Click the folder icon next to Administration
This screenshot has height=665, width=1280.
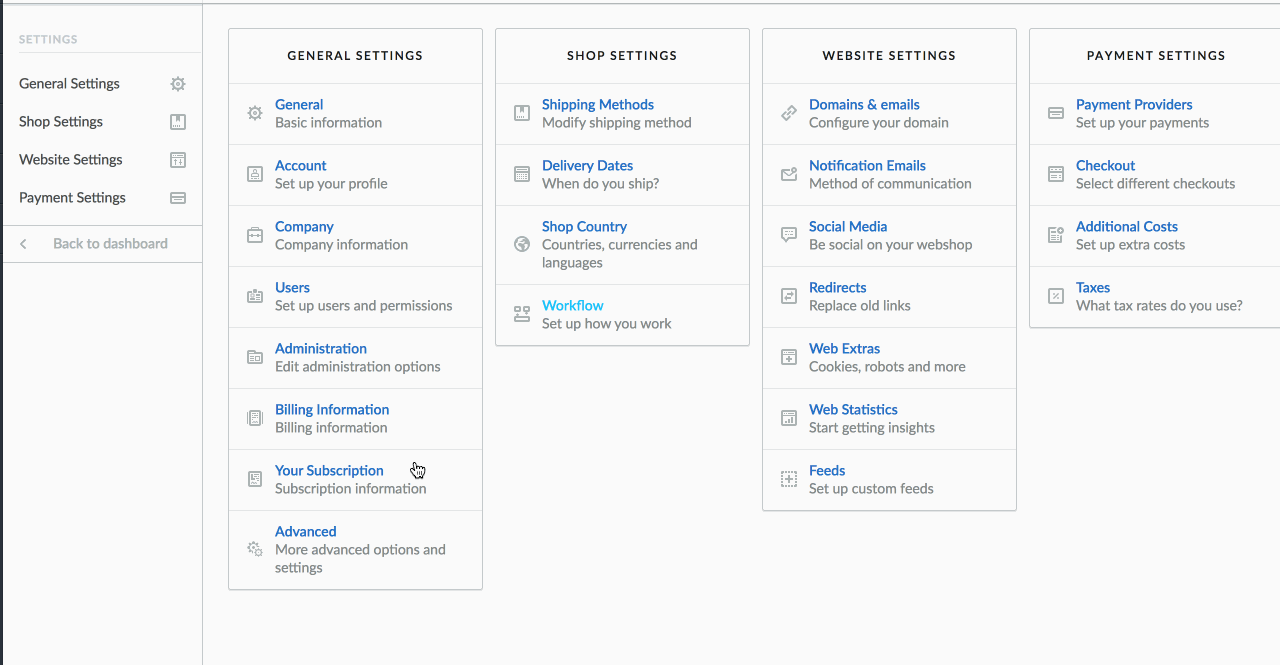pyautogui.click(x=255, y=357)
